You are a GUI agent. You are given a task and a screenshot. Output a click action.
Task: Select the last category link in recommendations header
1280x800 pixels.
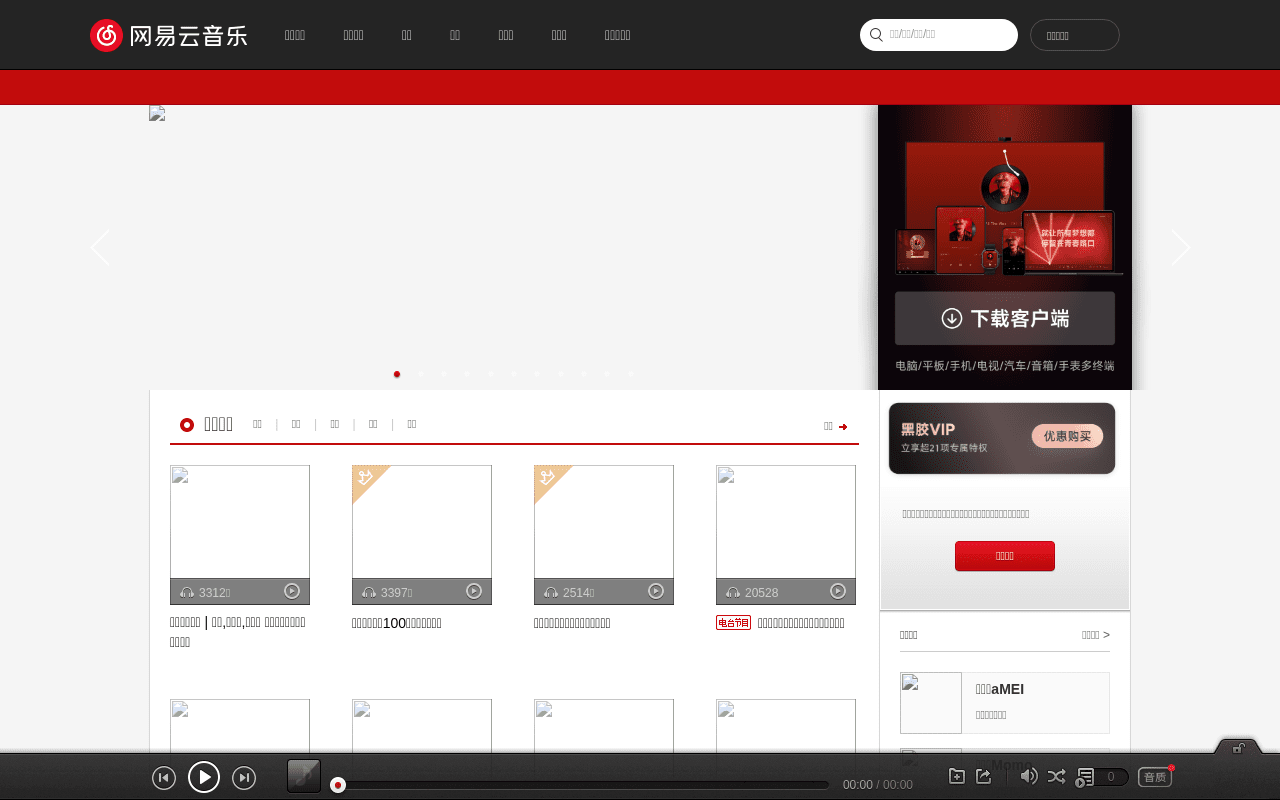pos(412,424)
